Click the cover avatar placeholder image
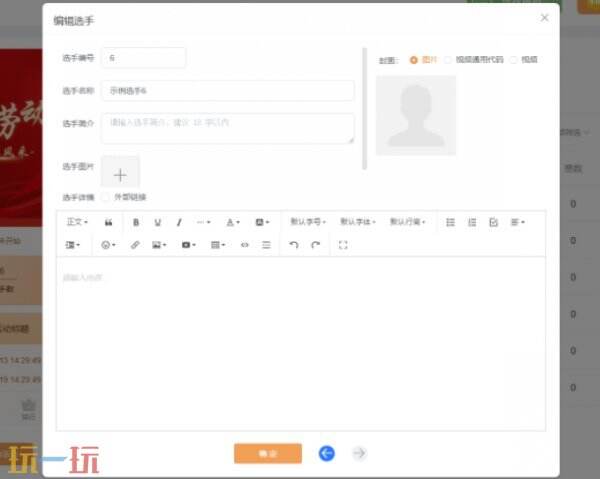600x479 pixels. (x=416, y=116)
